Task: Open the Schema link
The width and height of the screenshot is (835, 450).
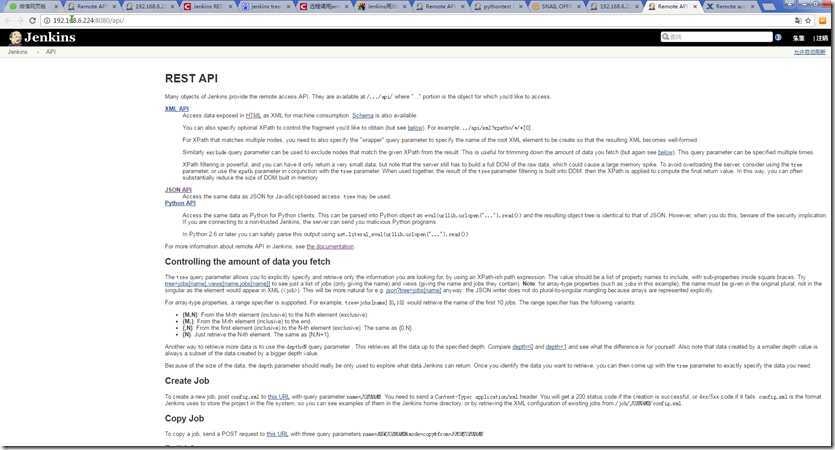Action: (x=363, y=116)
